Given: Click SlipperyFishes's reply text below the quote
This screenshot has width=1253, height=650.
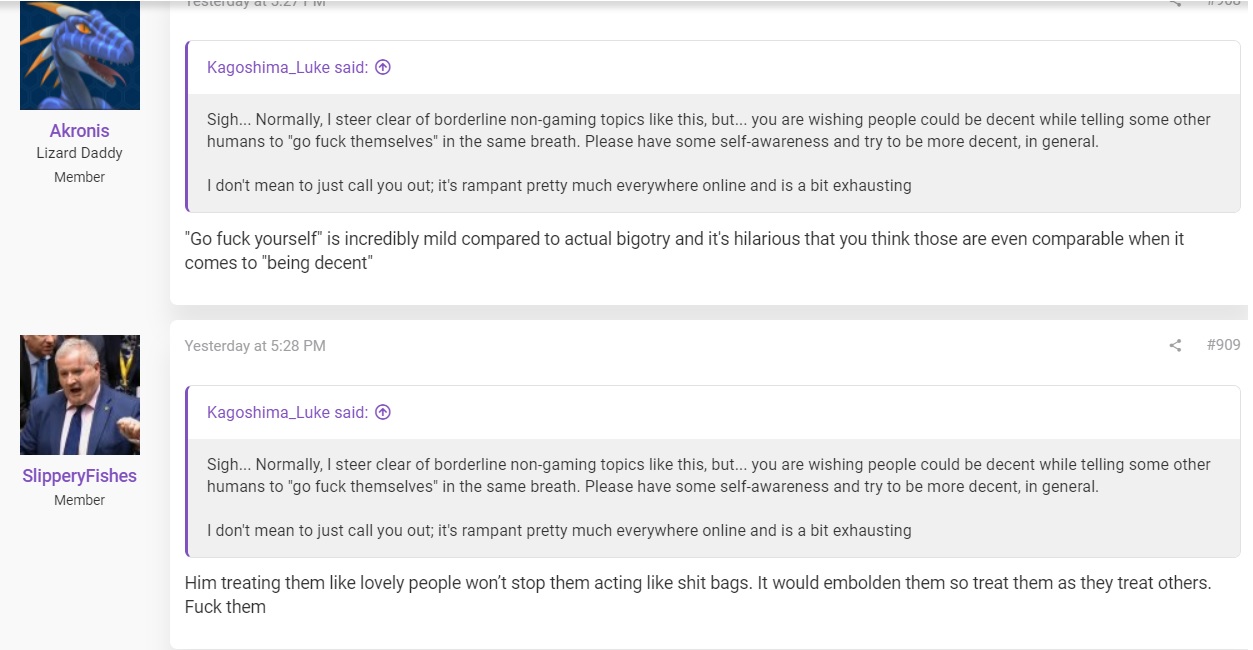Looking at the screenshot, I should (x=698, y=594).
